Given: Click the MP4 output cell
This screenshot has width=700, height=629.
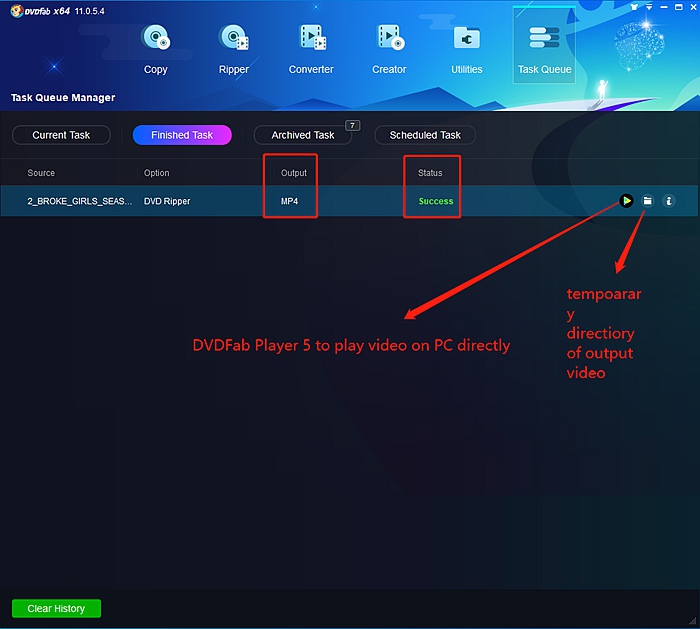Looking at the screenshot, I should pos(289,201).
